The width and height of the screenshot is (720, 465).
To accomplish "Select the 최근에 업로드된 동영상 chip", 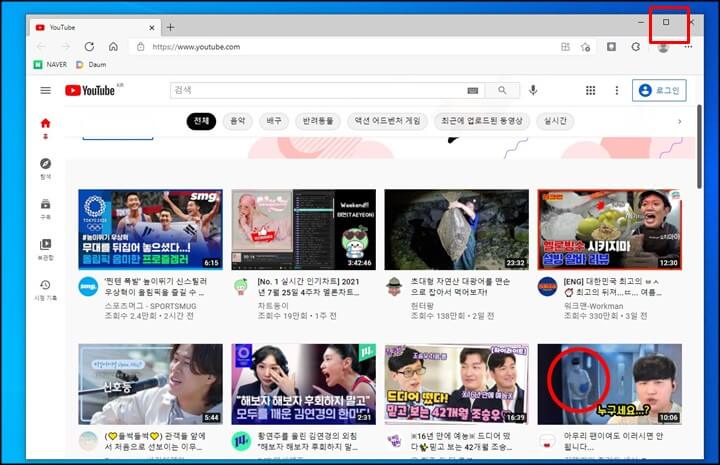I will (x=482, y=121).
